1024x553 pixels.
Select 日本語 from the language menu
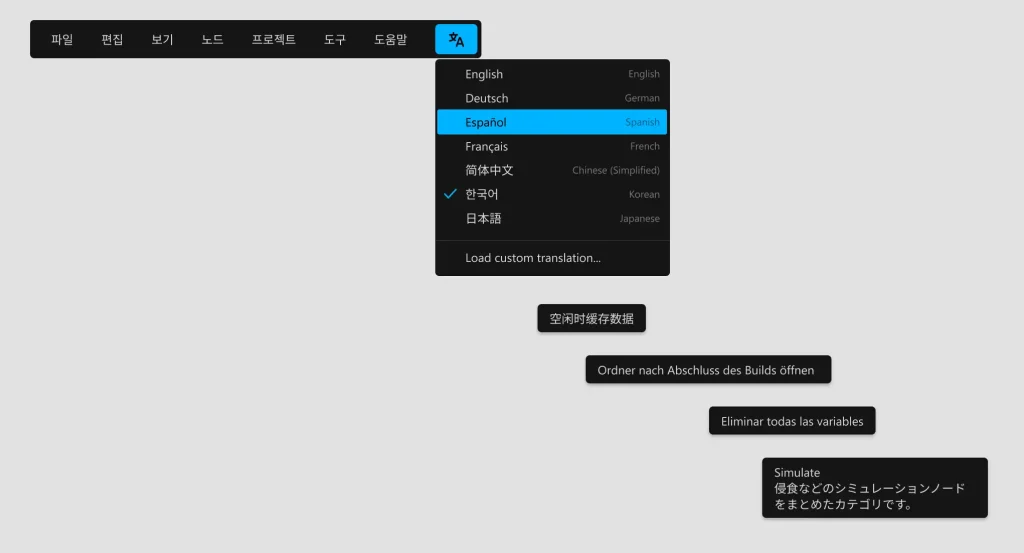(552, 218)
